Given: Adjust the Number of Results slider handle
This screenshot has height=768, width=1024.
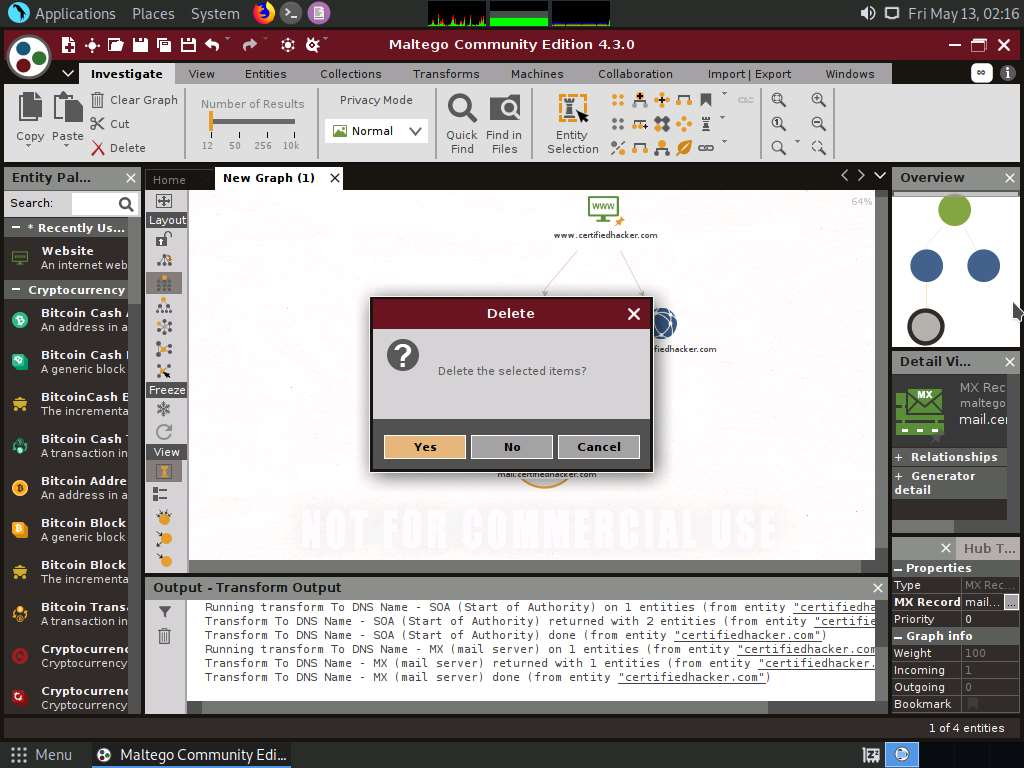Looking at the screenshot, I should [x=211, y=121].
